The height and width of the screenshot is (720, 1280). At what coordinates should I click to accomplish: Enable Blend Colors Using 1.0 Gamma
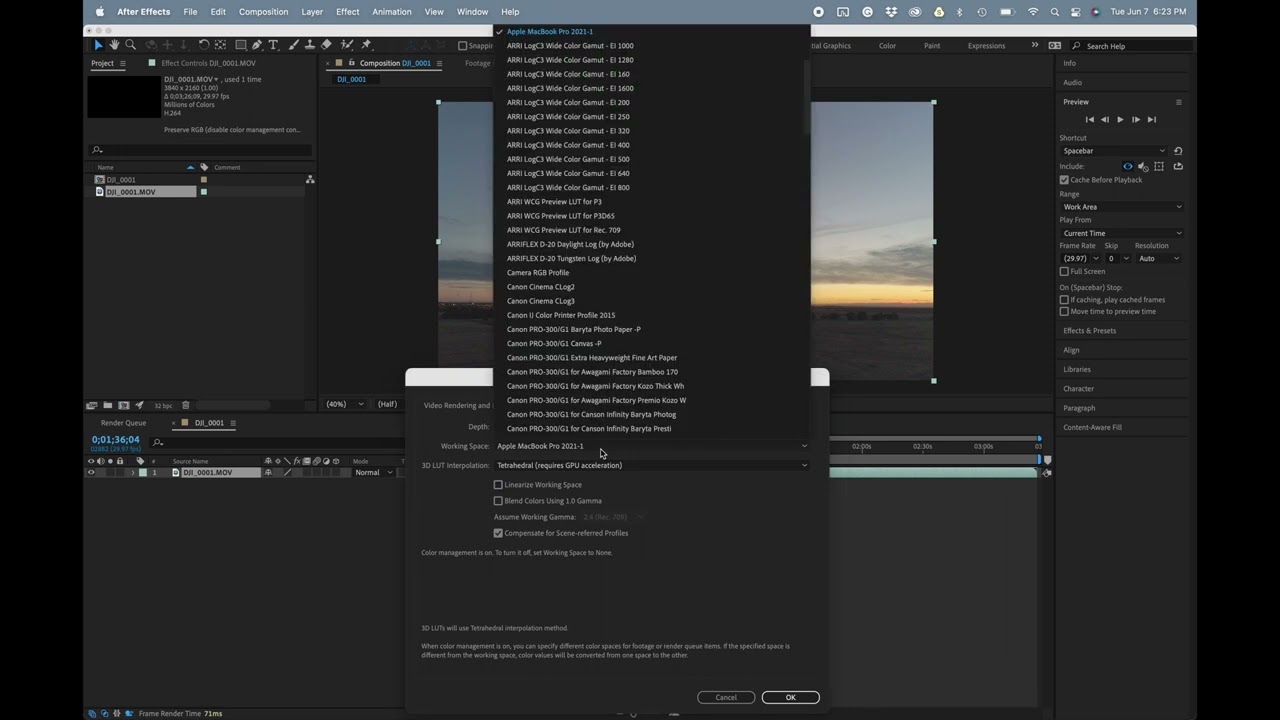(x=498, y=501)
